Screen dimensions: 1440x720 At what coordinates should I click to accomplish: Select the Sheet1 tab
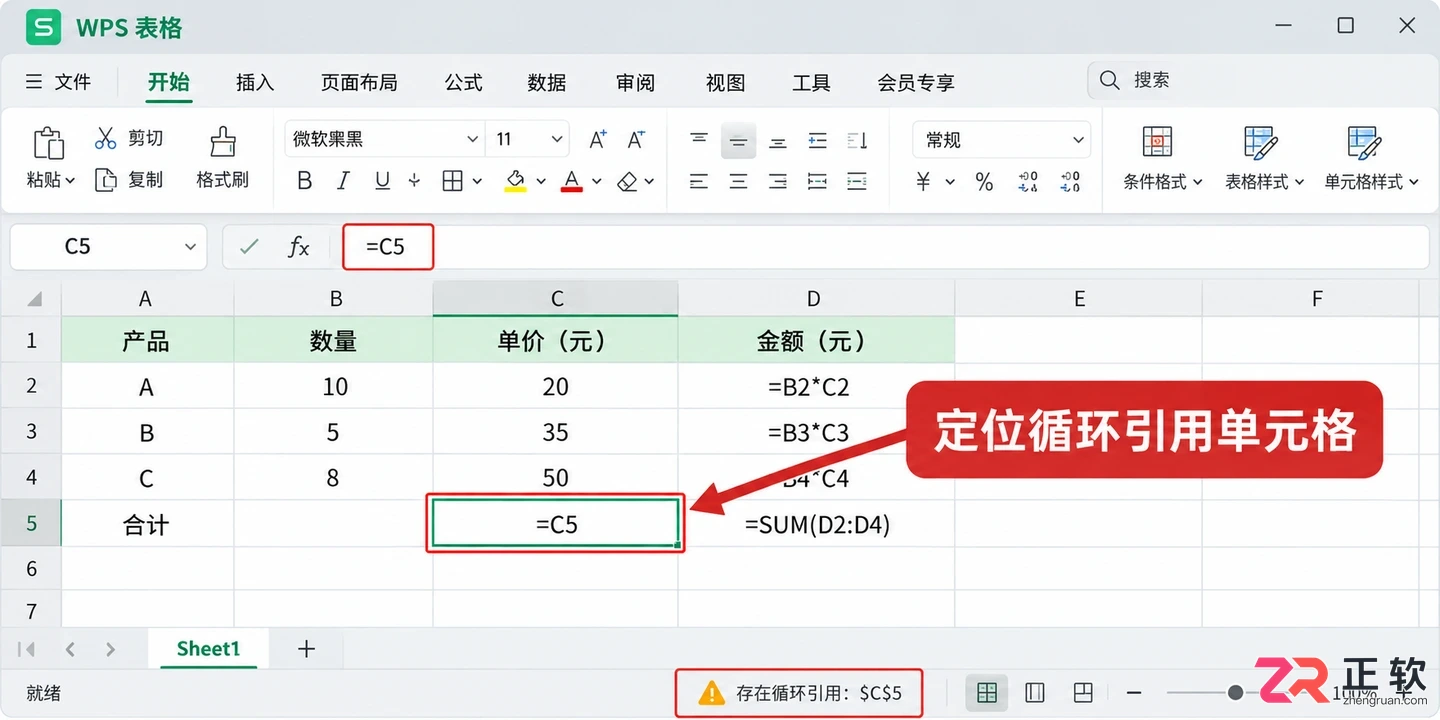tap(208, 648)
